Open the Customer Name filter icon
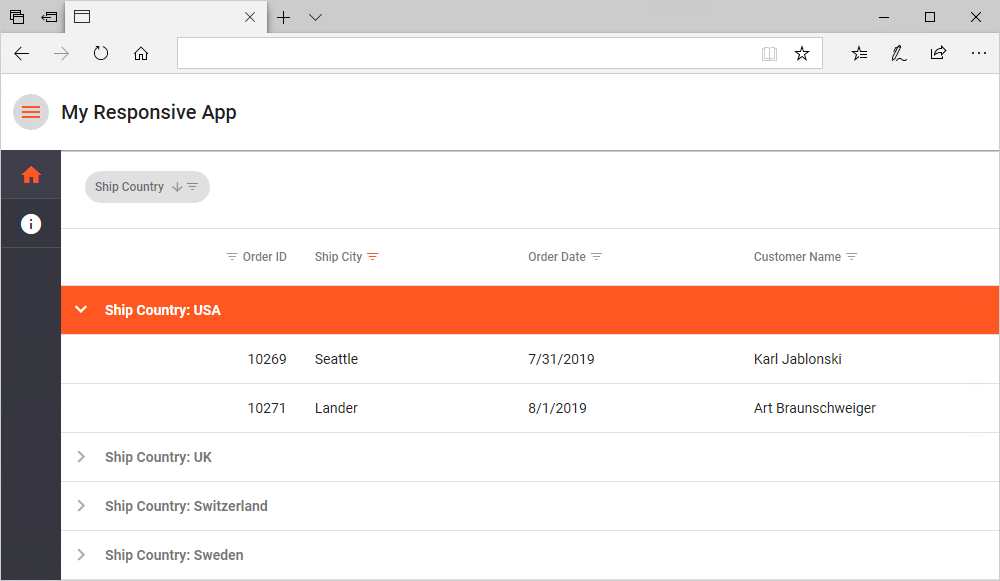 852,257
